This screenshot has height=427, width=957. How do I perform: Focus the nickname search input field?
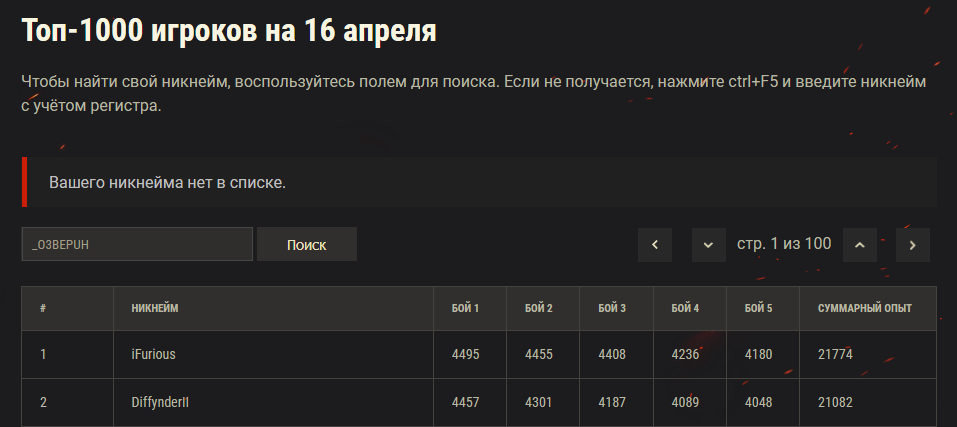pos(137,245)
